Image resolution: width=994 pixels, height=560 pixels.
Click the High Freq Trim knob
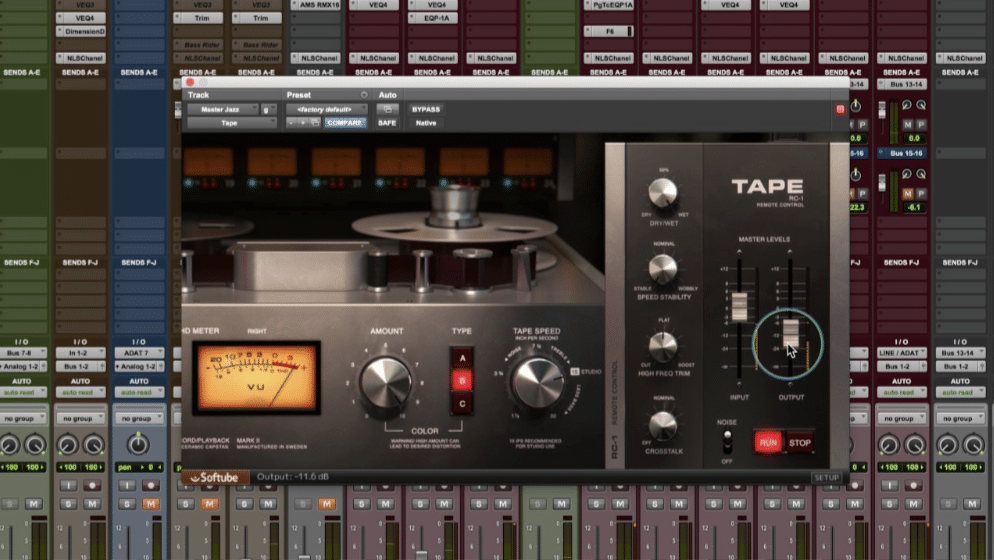[662, 346]
